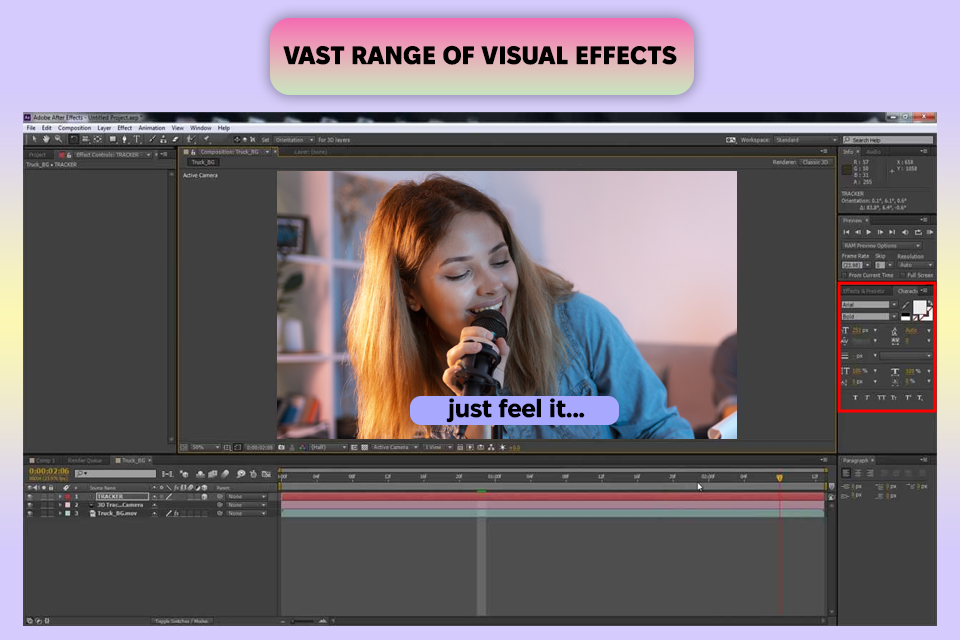This screenshot has height=640, width=960.
Task: Expand the Truck_BG.mov layer properties
Action: tap(60, 513)
